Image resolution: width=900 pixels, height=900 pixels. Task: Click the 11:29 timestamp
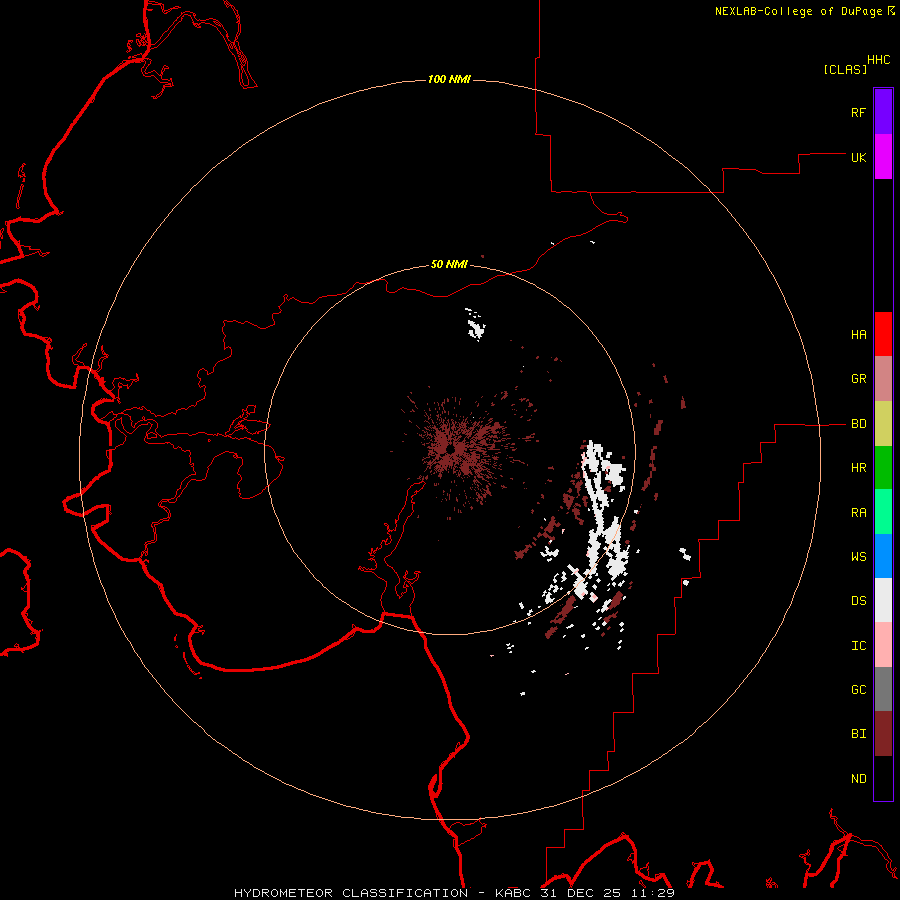pos(652,893)
